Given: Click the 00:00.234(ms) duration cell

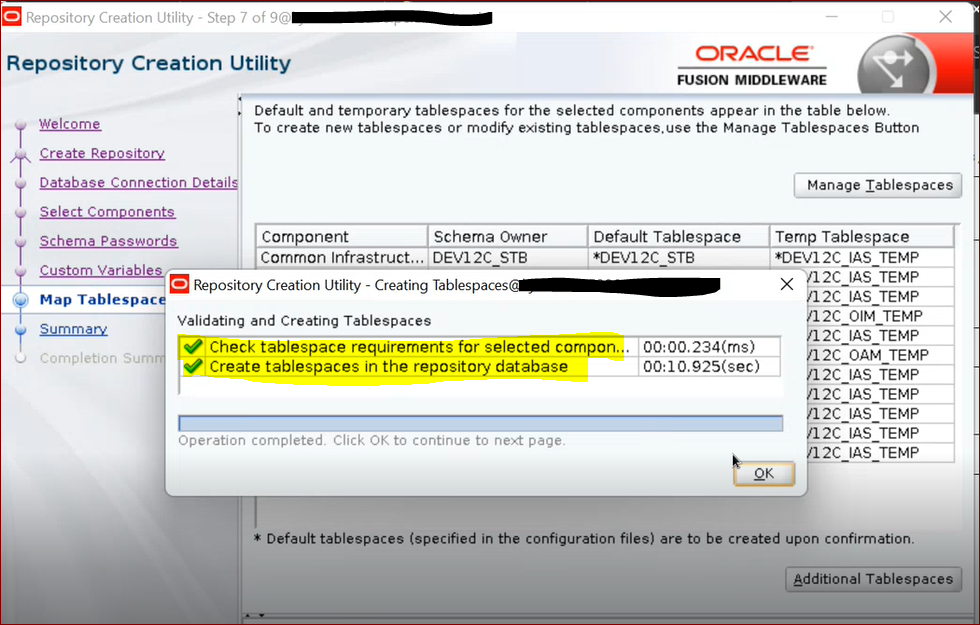Looking at the screenshot, I should [709, 347].
